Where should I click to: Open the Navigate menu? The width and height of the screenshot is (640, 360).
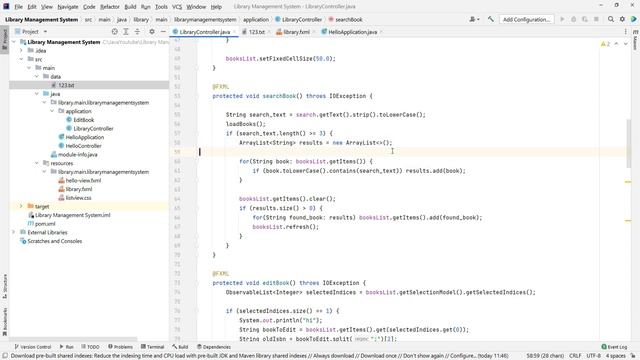(68, 7)
